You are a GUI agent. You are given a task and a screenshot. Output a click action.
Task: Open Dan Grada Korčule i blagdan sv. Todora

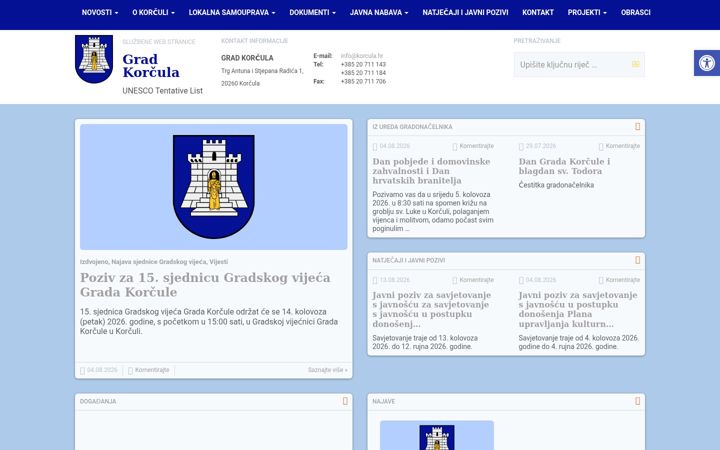tap(564, 166)
